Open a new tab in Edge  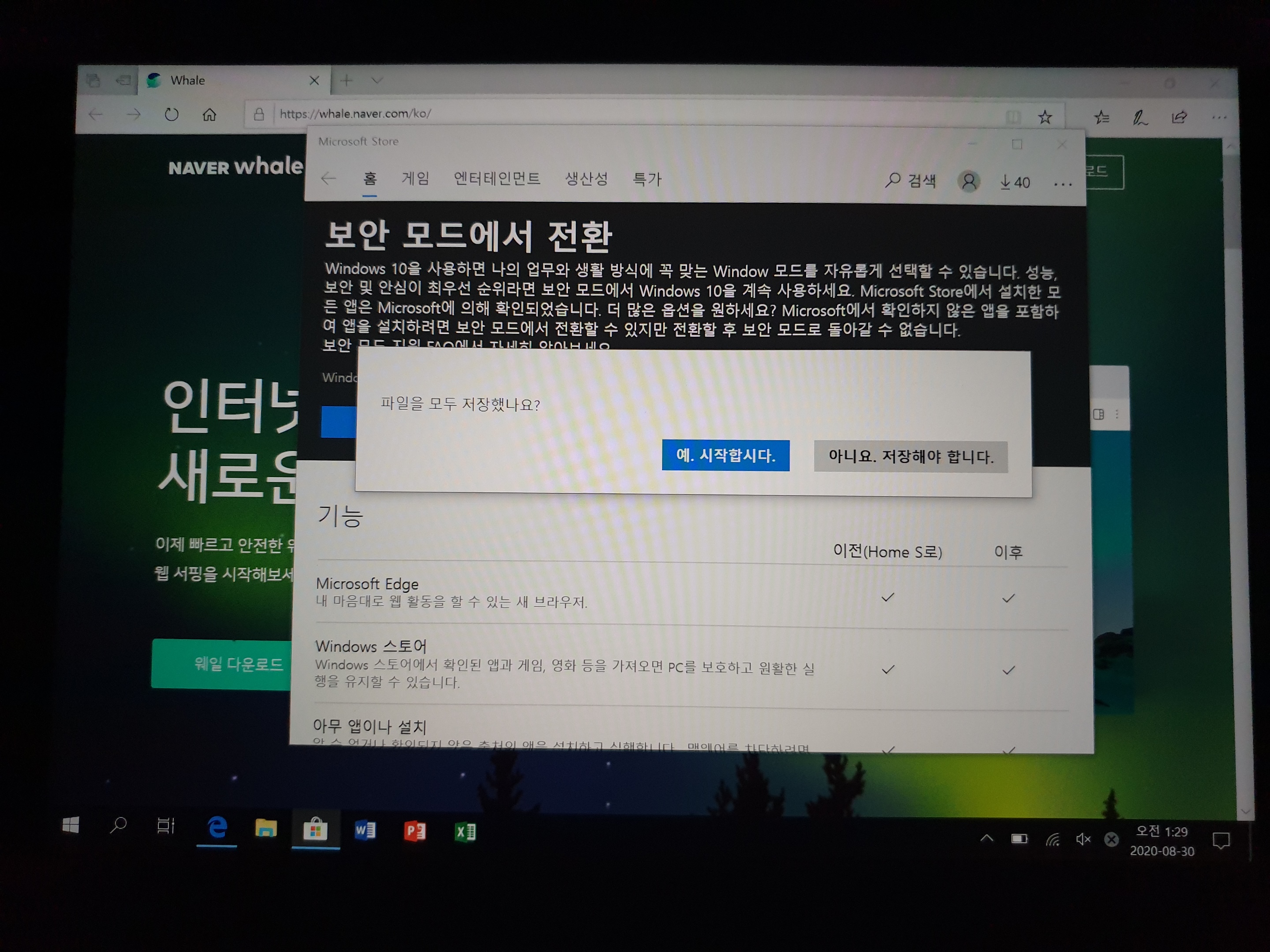(x=346, y=80)
